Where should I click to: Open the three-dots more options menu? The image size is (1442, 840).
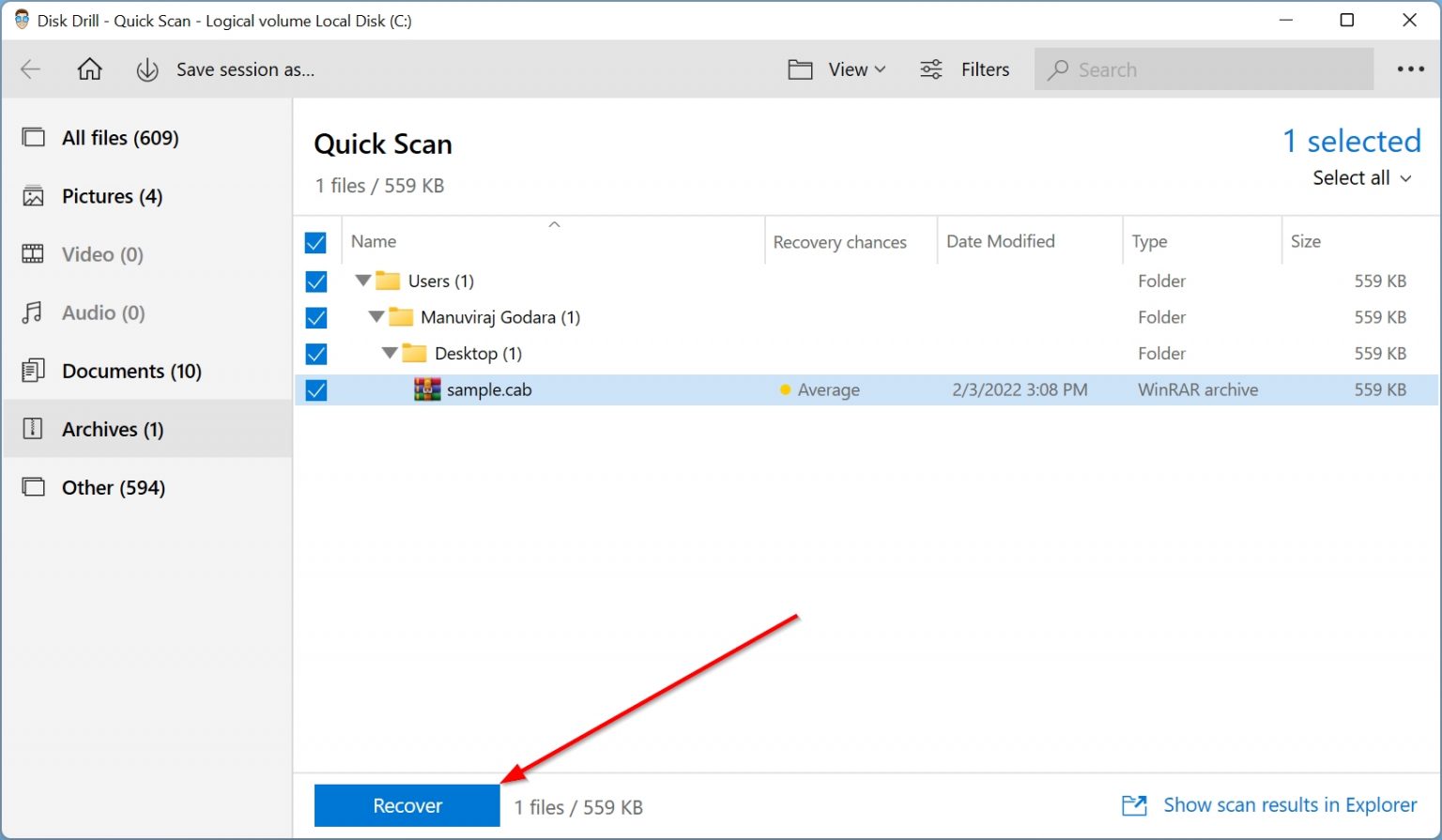tap(1410, 69)
